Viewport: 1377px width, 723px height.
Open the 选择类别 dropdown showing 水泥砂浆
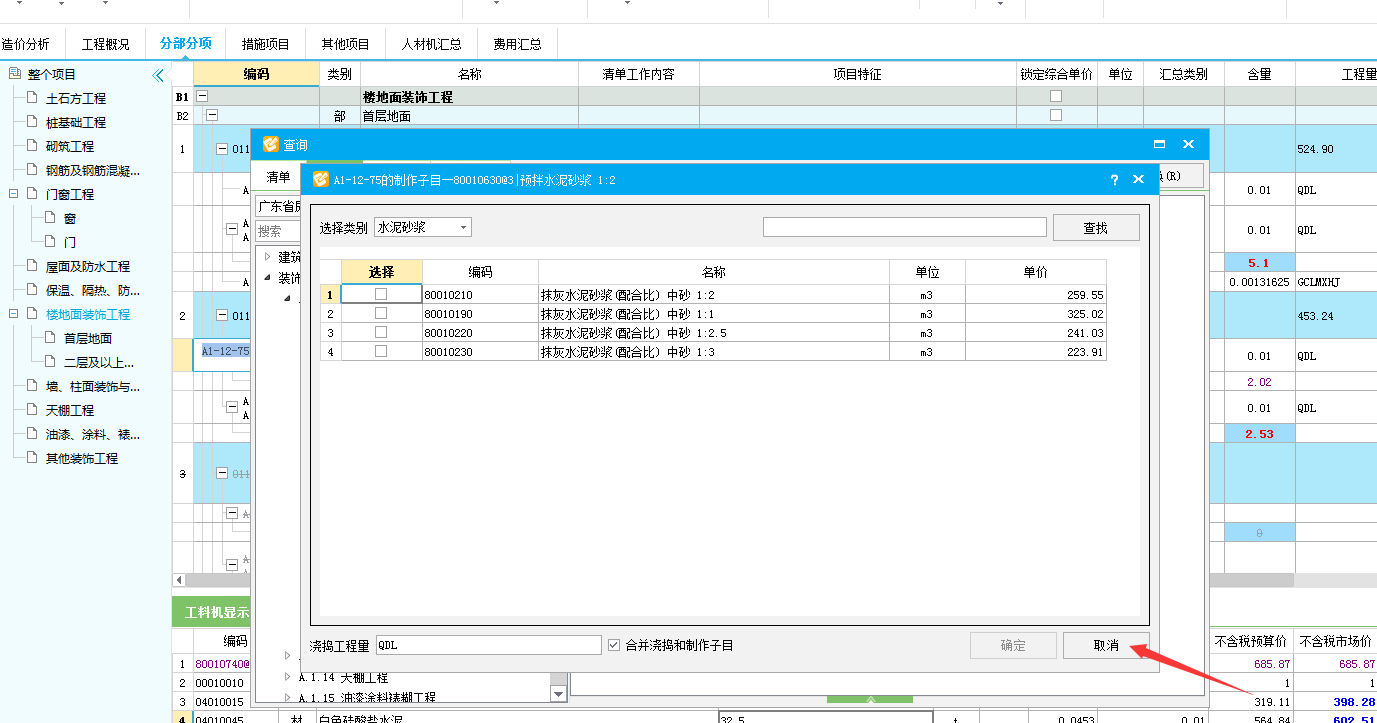coord(422,227)
